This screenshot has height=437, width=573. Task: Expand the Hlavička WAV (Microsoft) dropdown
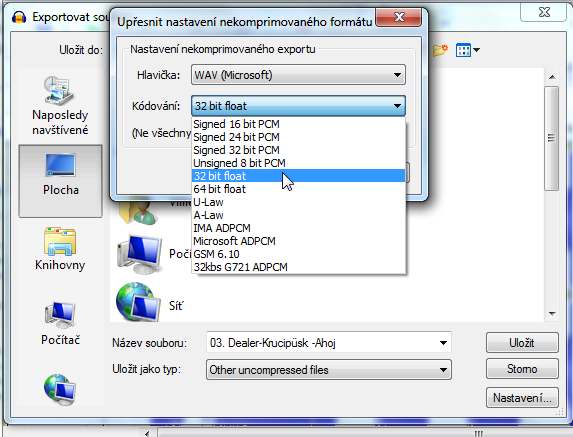pos(298,75)
